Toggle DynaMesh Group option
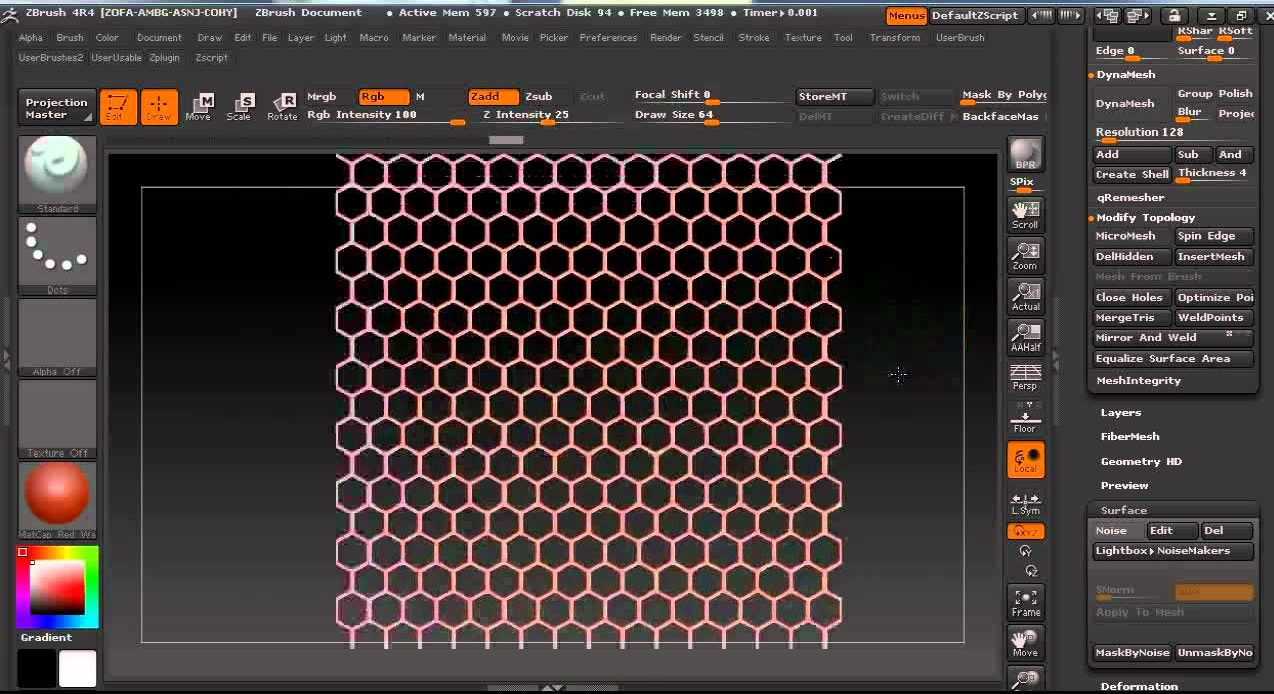The image size is (1274, 694). click(1194, 94)
